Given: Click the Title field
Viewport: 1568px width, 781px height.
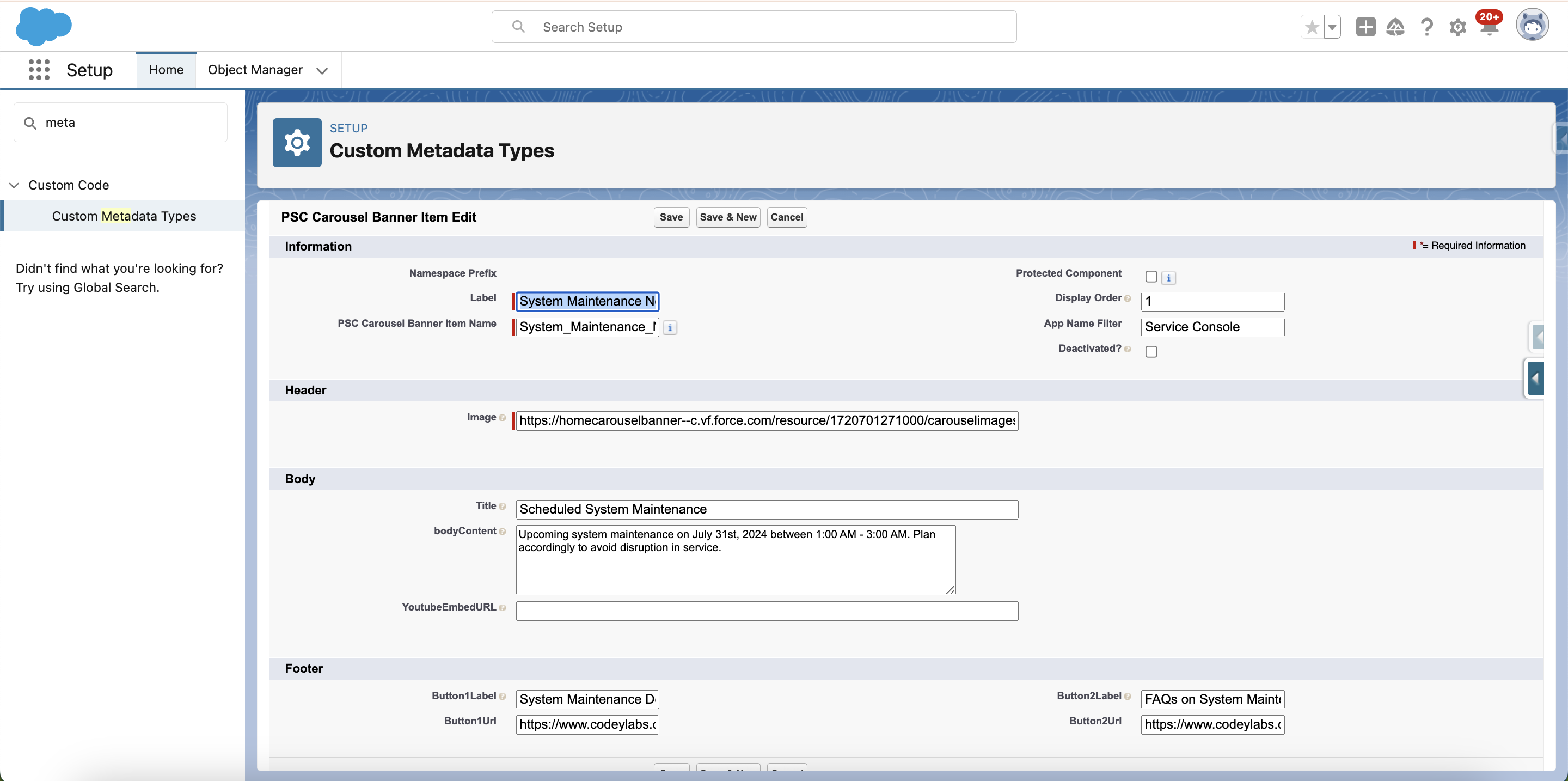Looking at the screenshot, I should 767,510.
